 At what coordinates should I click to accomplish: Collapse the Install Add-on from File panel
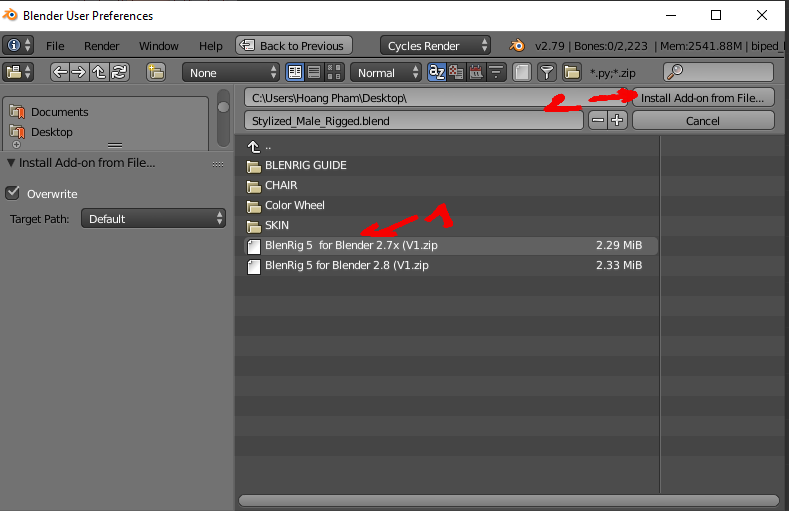click(x=11, y=162)
